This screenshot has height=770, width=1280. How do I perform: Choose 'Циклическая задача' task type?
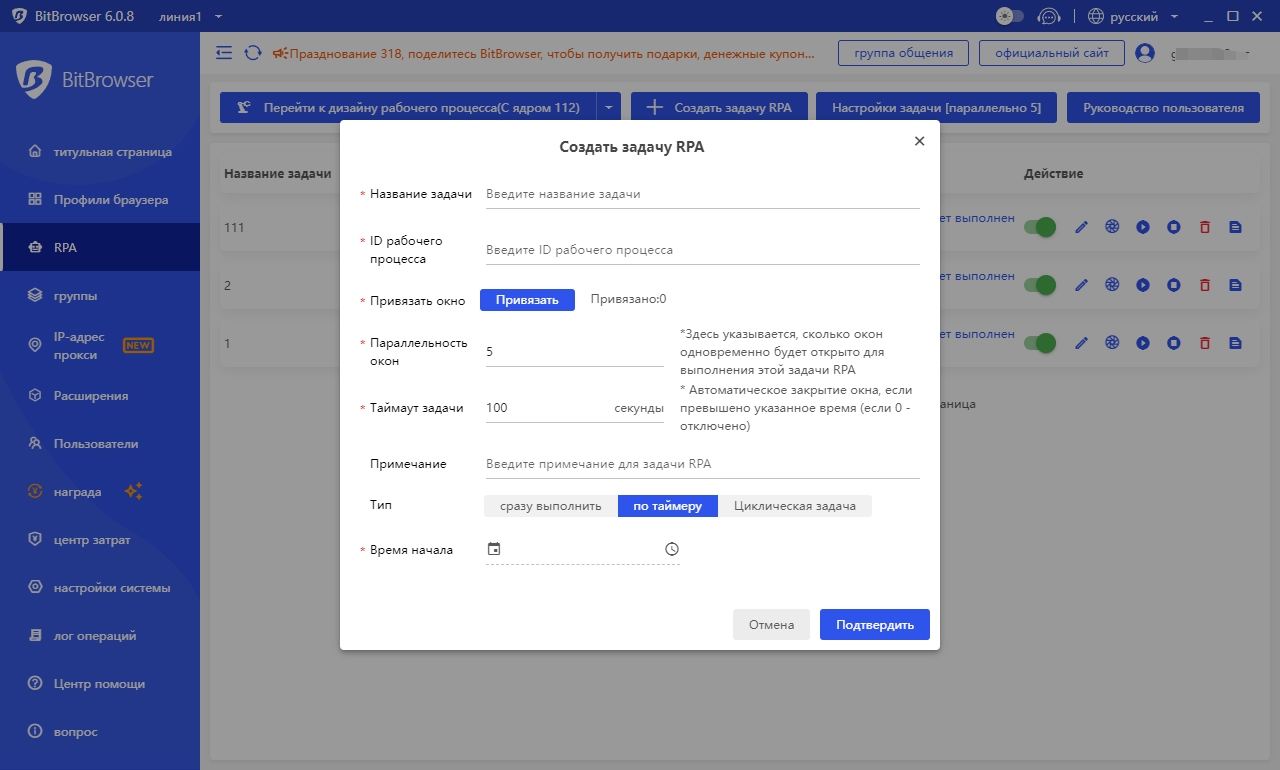795,506
